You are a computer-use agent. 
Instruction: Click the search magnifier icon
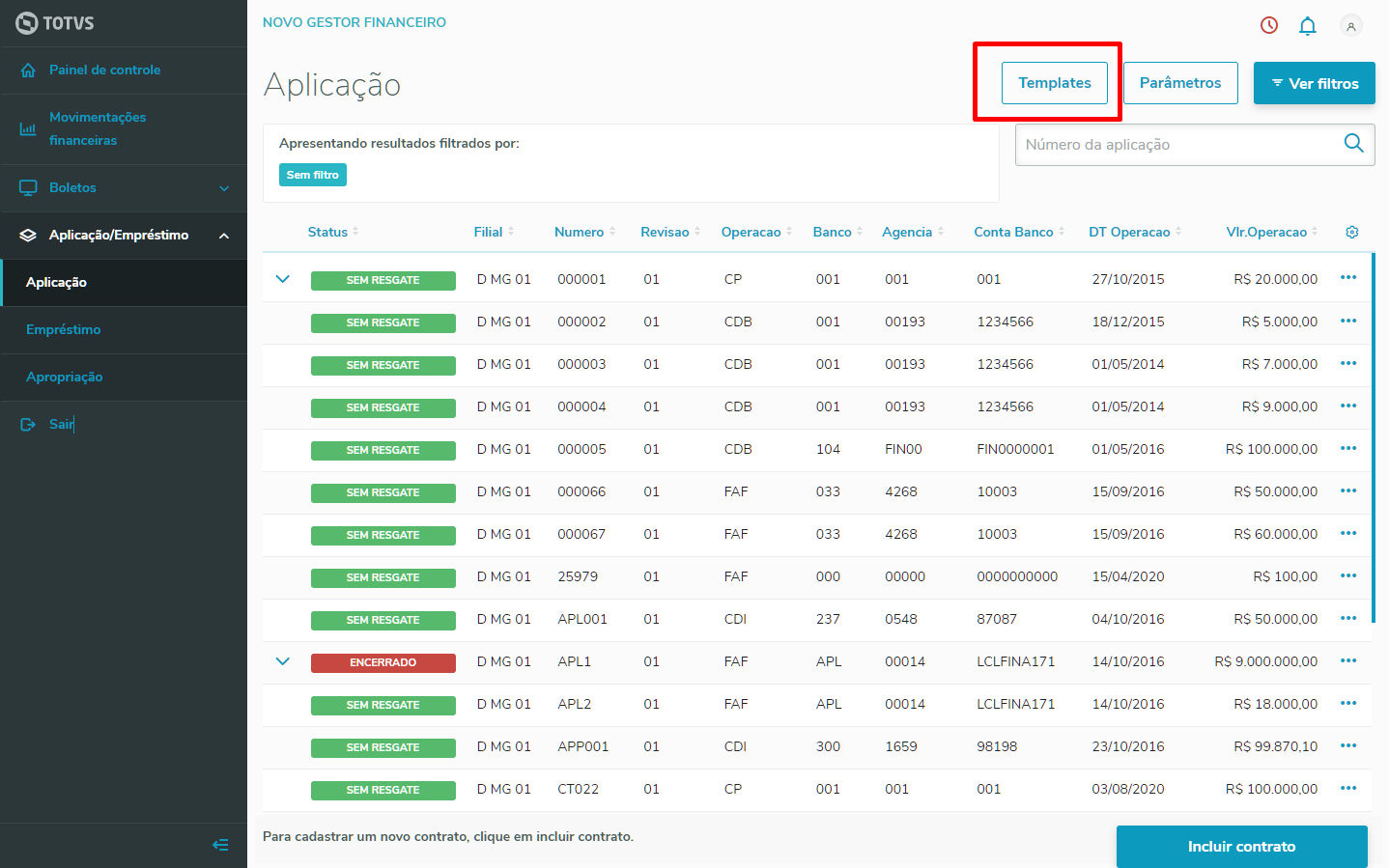[x=1354, y=144]
